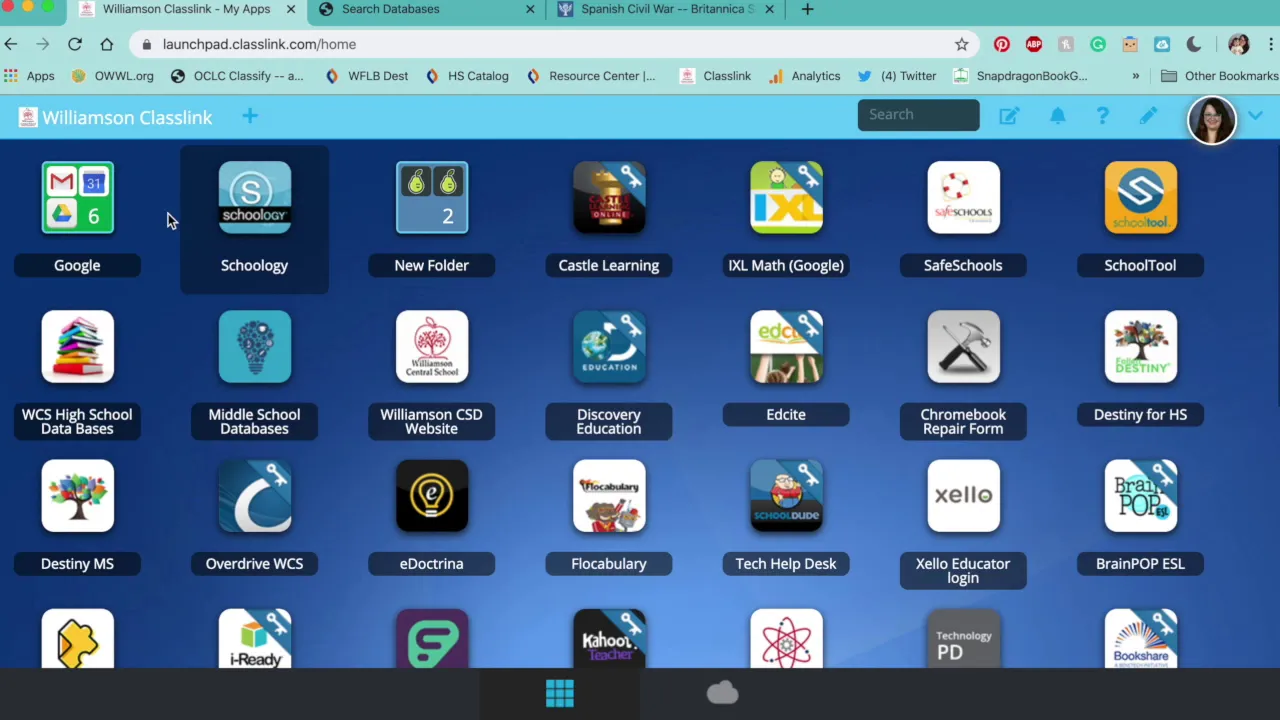Open the Destiny MS app

pos(77,496)
